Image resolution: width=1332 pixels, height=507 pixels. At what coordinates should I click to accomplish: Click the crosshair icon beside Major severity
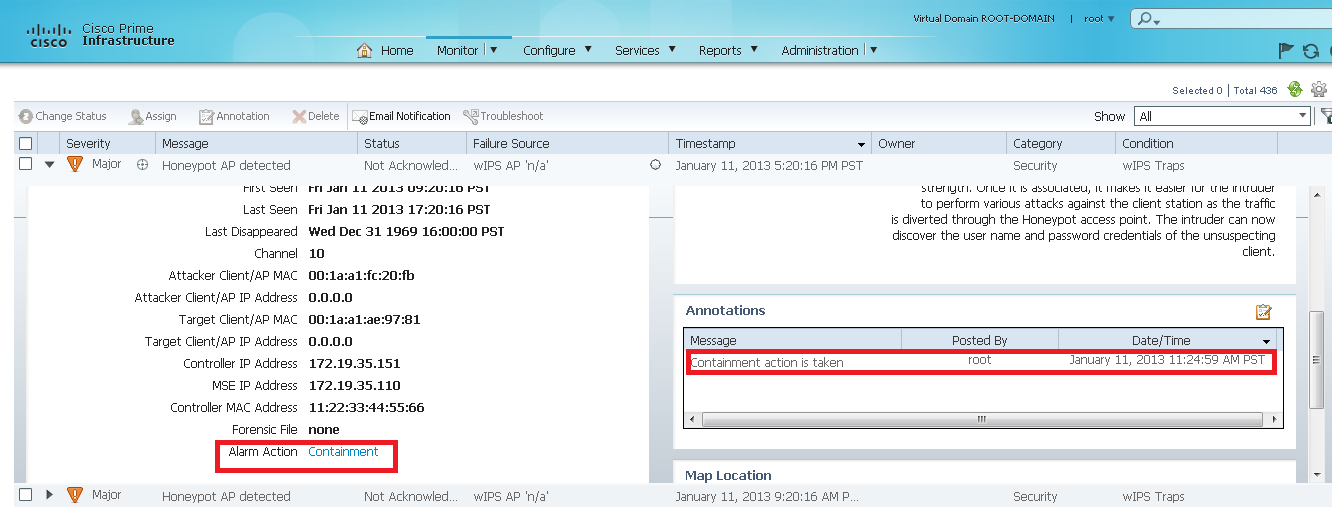pyautogui.click(x=142, y=165)
